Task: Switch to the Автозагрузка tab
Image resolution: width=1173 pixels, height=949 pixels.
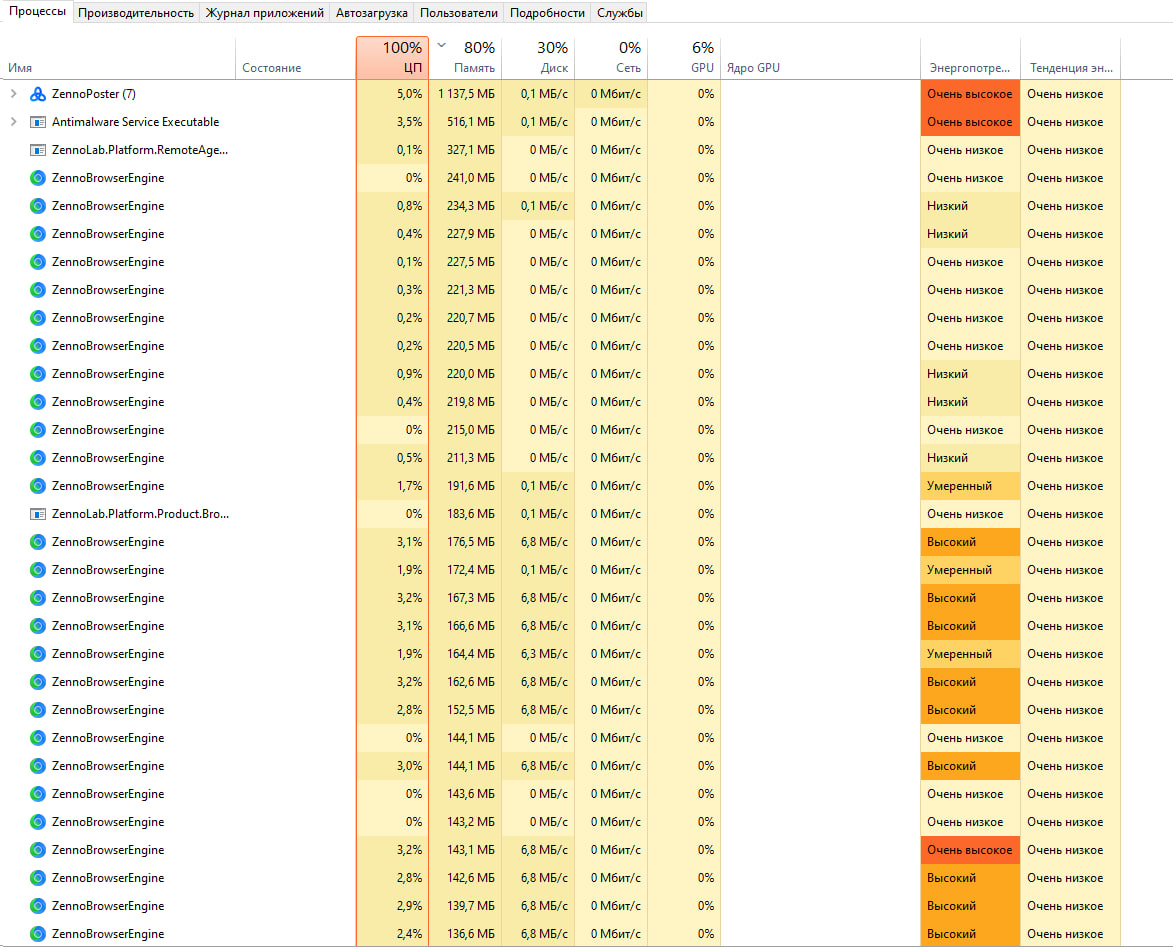Action: (x=372, y=13)
